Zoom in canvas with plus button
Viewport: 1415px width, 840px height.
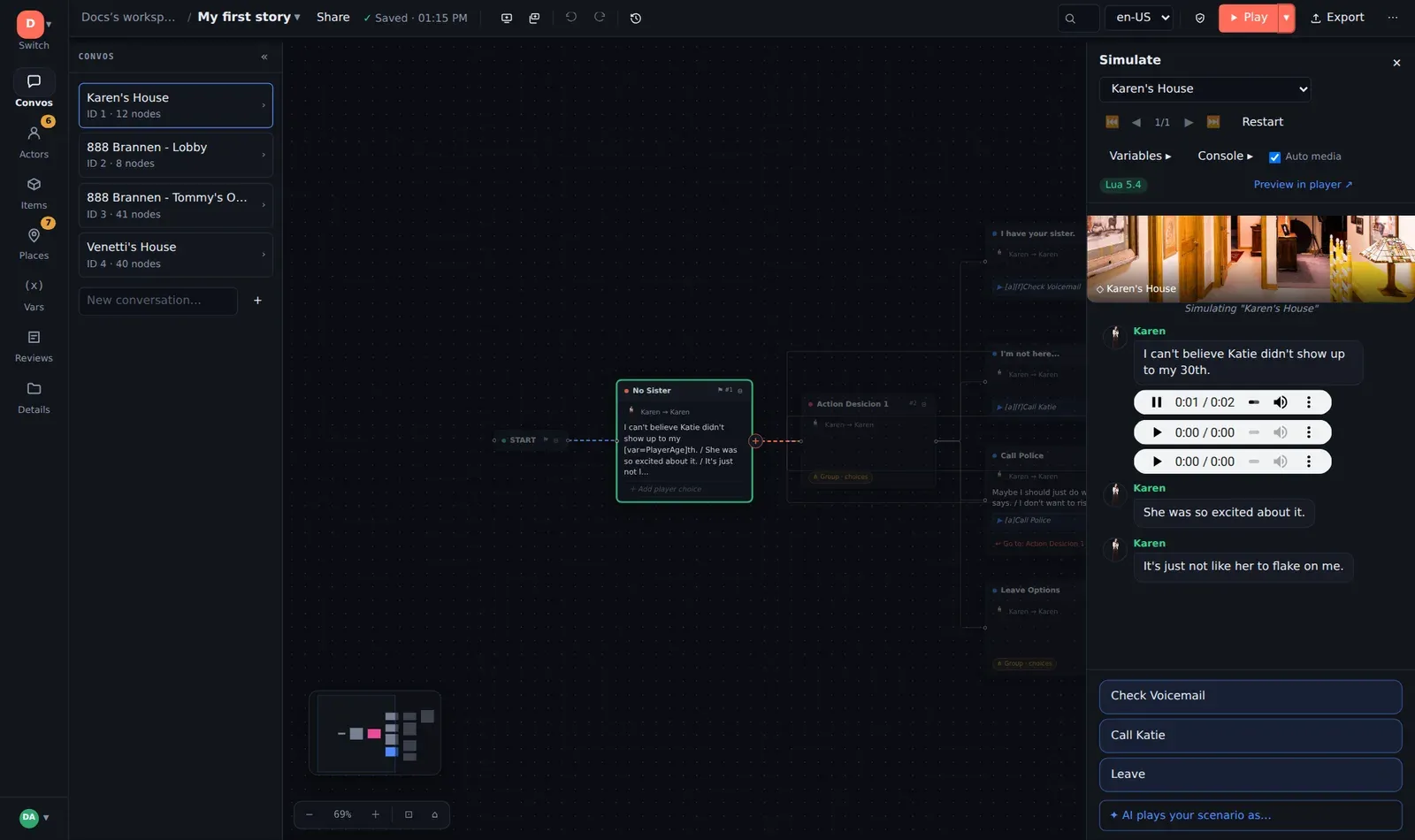tap(375, 814)
